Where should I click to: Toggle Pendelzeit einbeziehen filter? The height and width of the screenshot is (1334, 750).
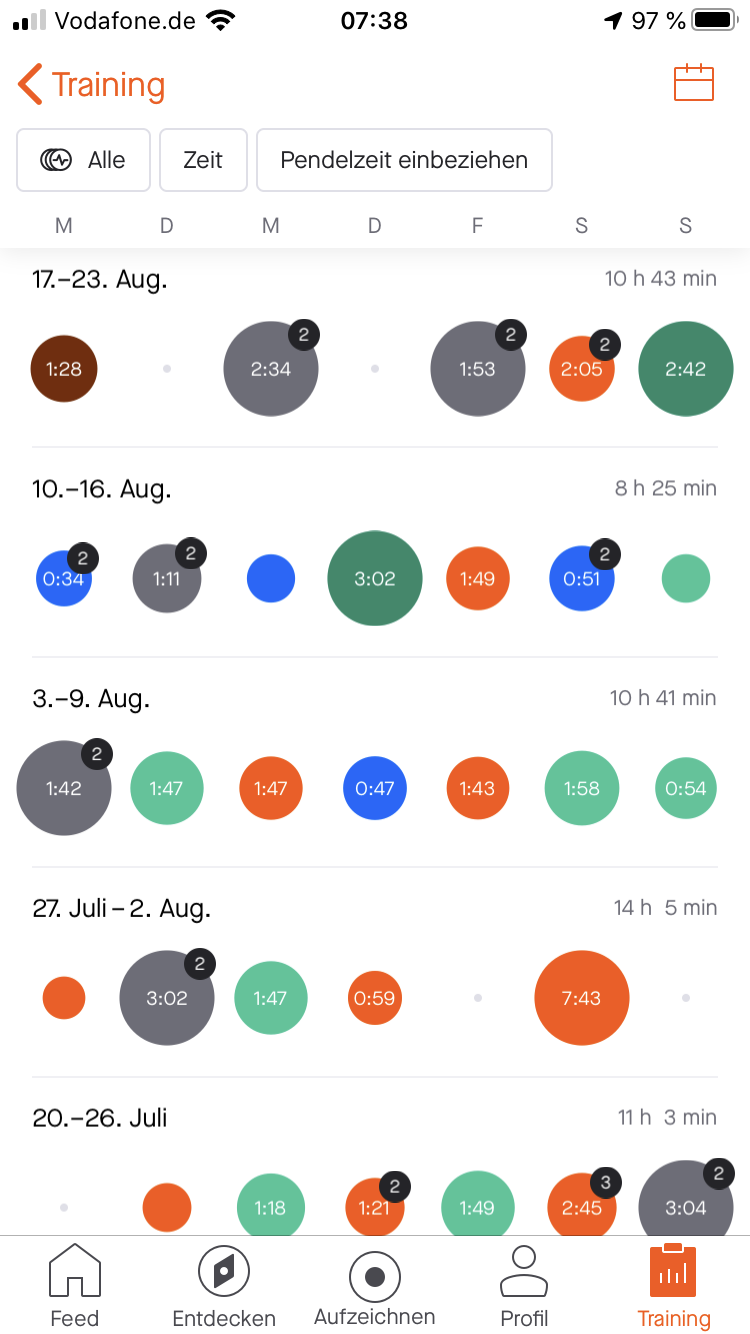(x=404, y=160)
